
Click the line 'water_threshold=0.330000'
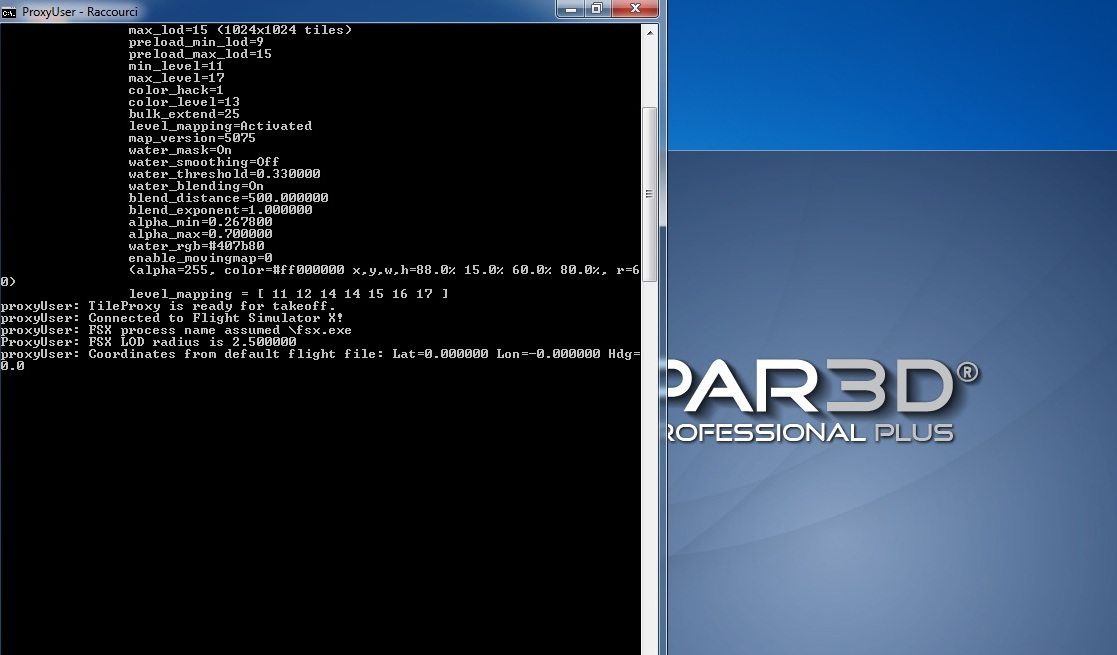[224, 174]
